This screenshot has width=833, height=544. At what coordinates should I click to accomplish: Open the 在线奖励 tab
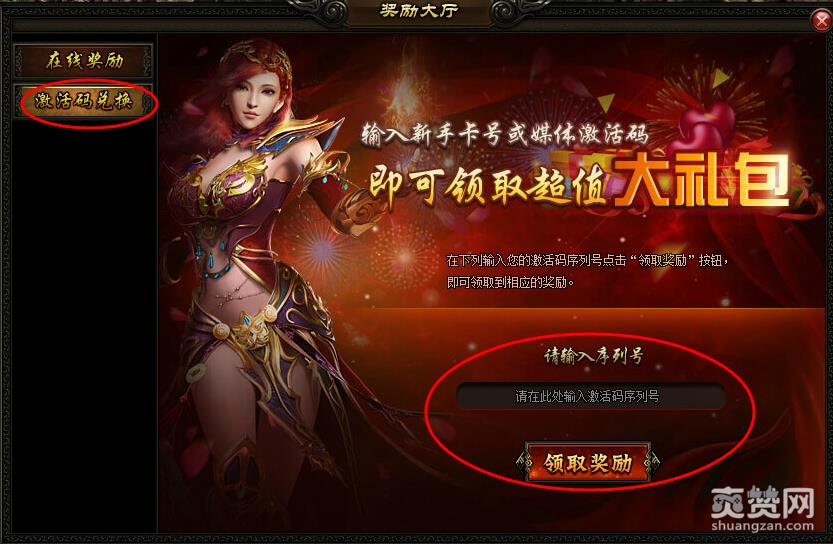pos(84,61)
